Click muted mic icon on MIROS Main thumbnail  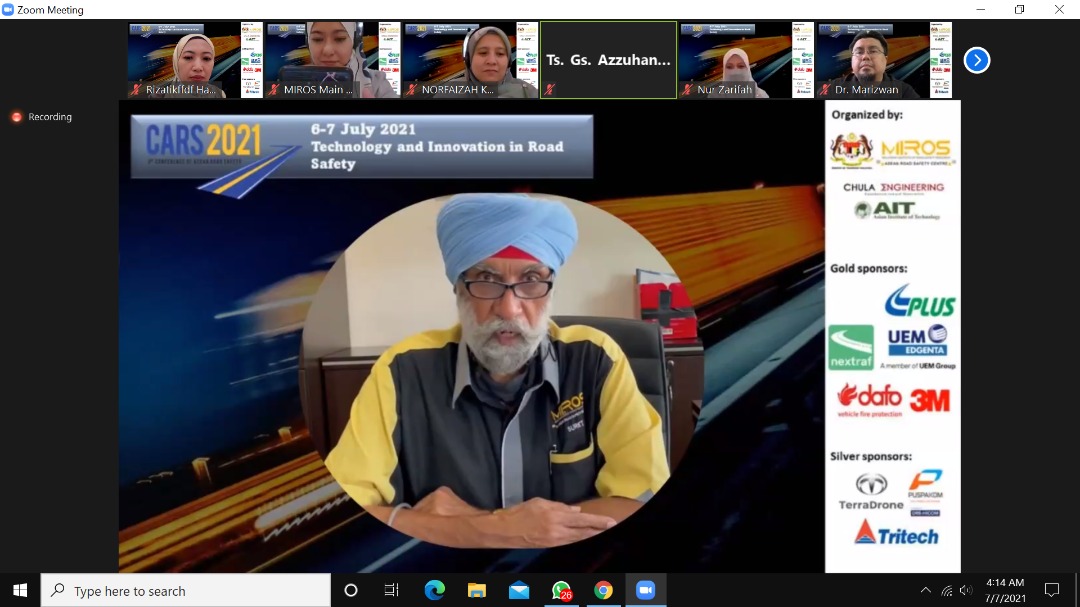[x=274, y=90]
